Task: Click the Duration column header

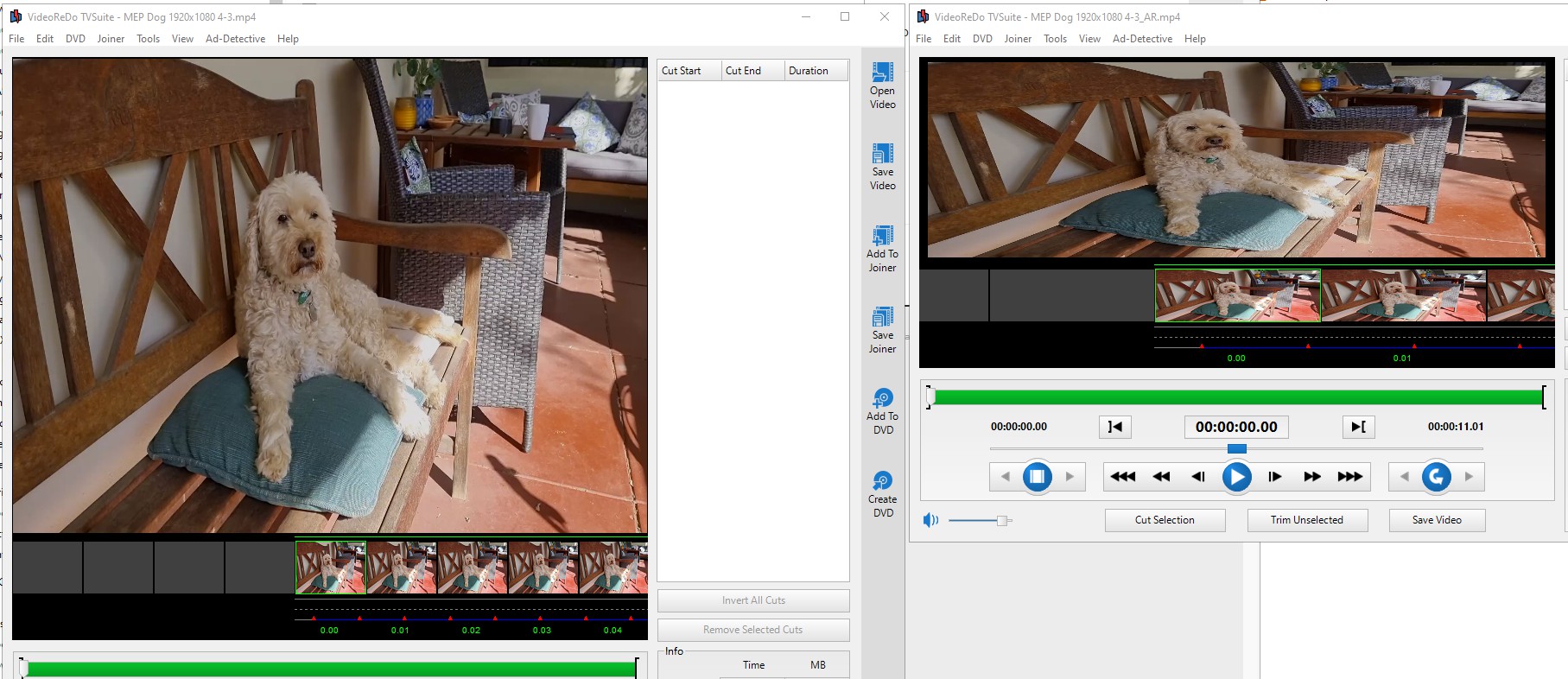Action: click(816, 71)
